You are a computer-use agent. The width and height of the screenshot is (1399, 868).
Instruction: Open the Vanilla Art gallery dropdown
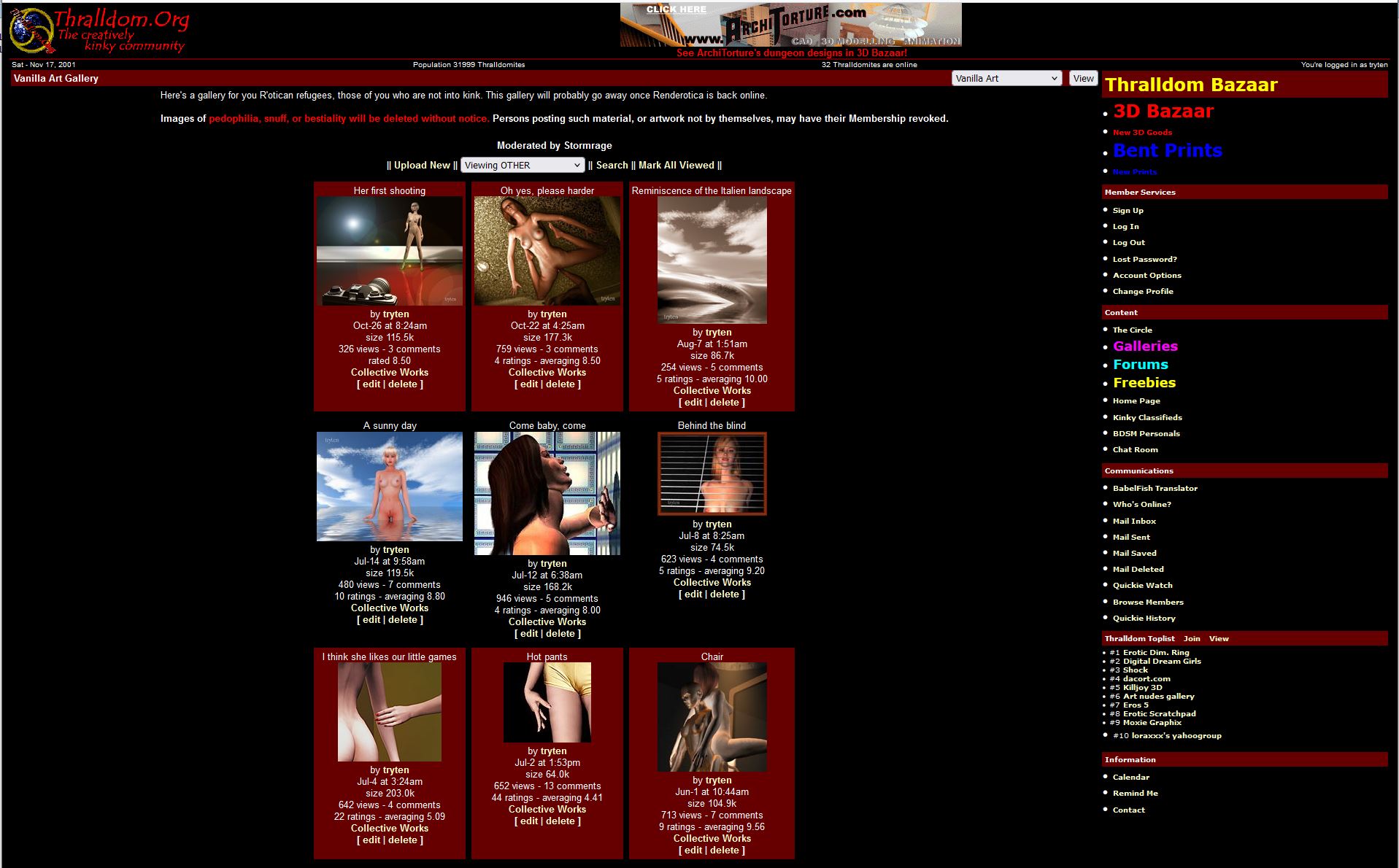click(1006, 79)
